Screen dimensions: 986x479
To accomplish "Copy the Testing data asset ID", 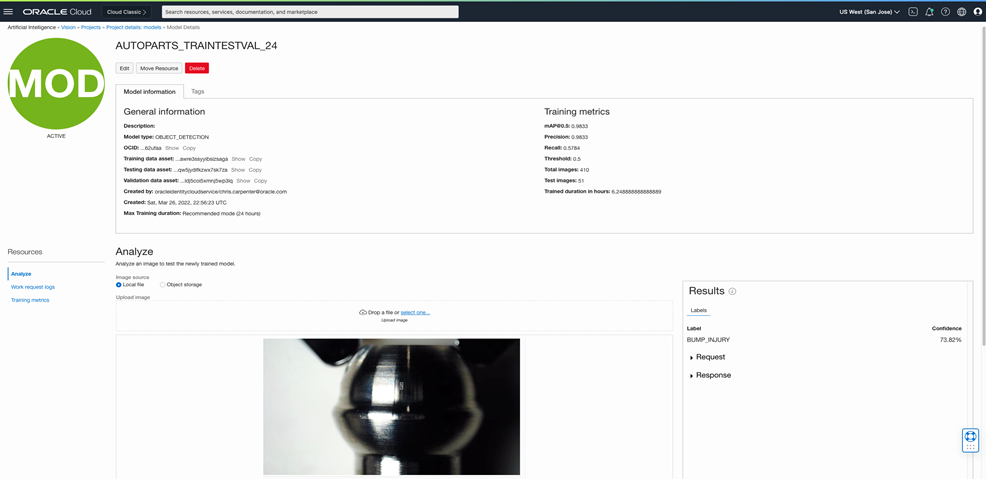I will point(255,170).
